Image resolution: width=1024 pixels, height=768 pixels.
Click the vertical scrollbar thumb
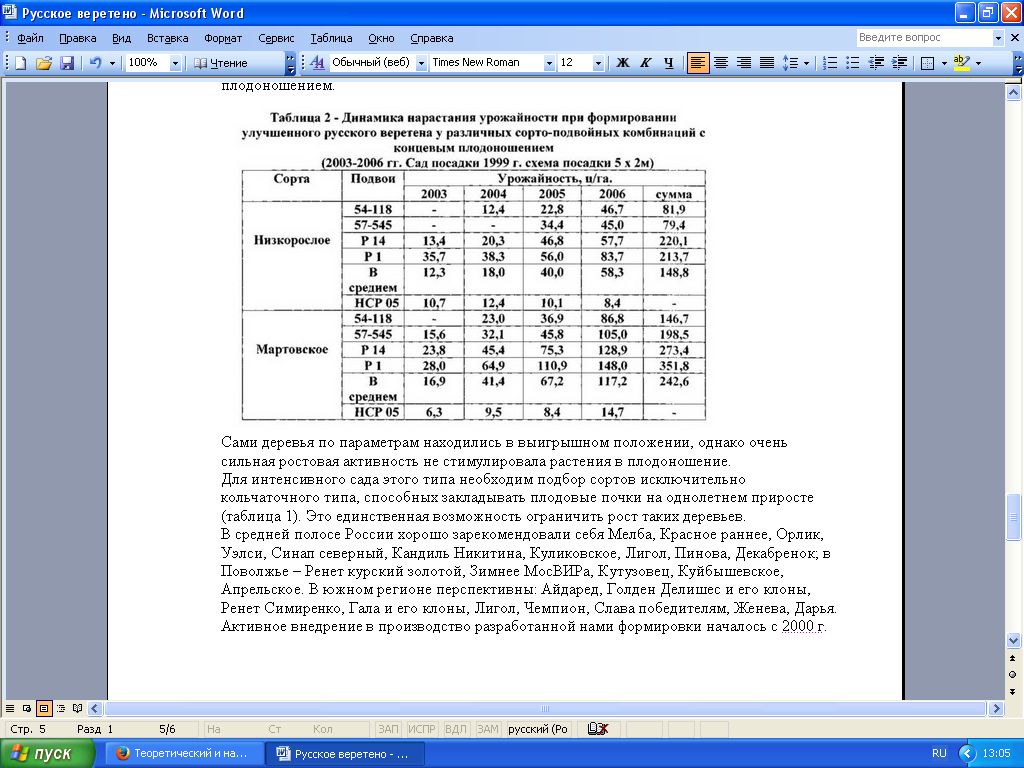pyautogui.click(x=1013, y=517)
